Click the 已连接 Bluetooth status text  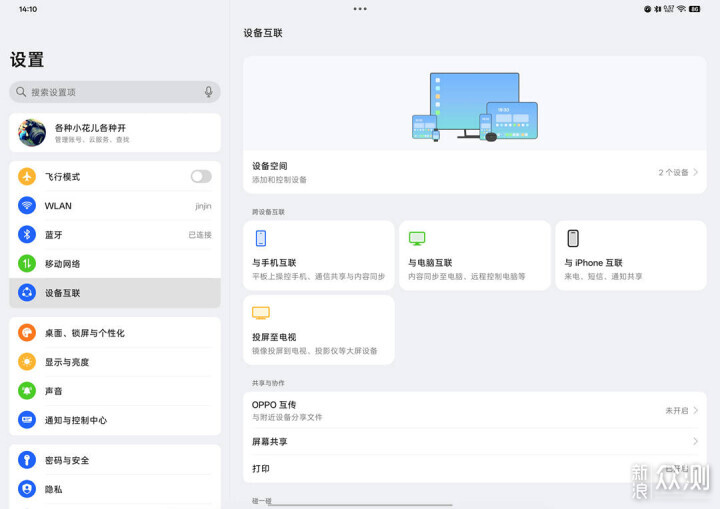200,235
